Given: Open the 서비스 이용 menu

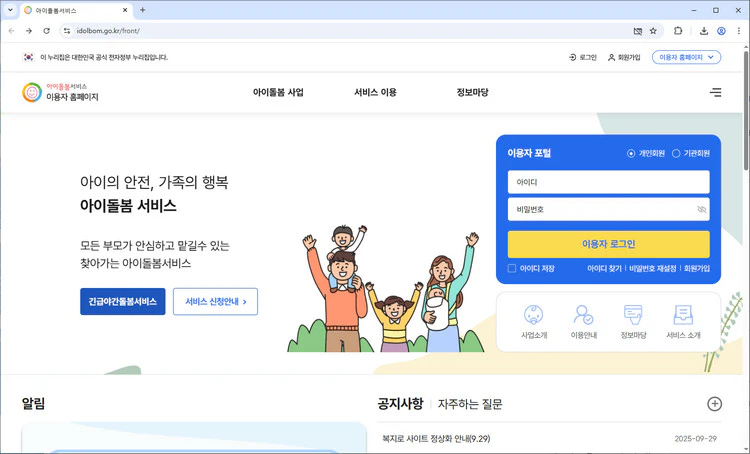Looking at the screenshot, I should 375,92.
